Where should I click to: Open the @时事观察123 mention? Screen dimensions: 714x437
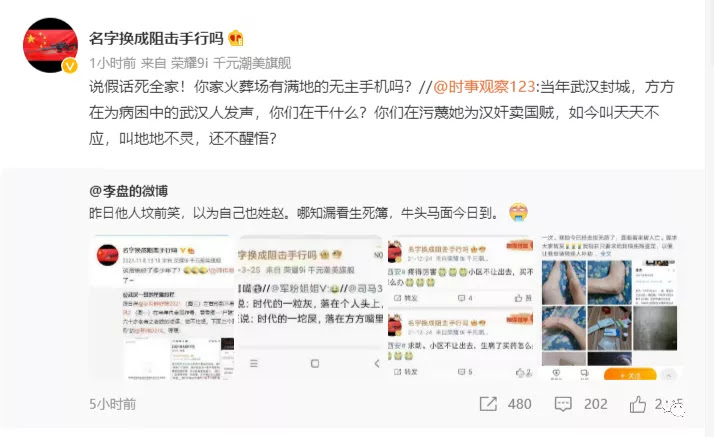(484, 86)
